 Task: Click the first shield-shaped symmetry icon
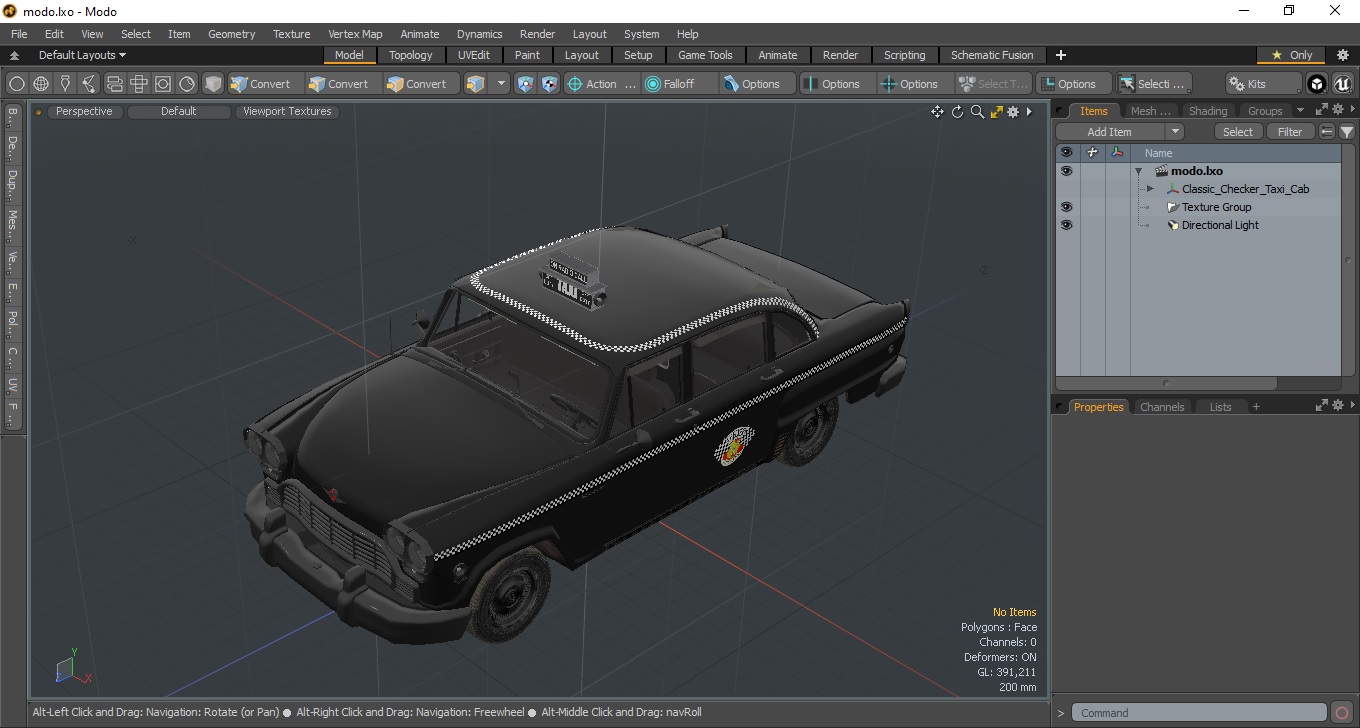coord(525,84)
